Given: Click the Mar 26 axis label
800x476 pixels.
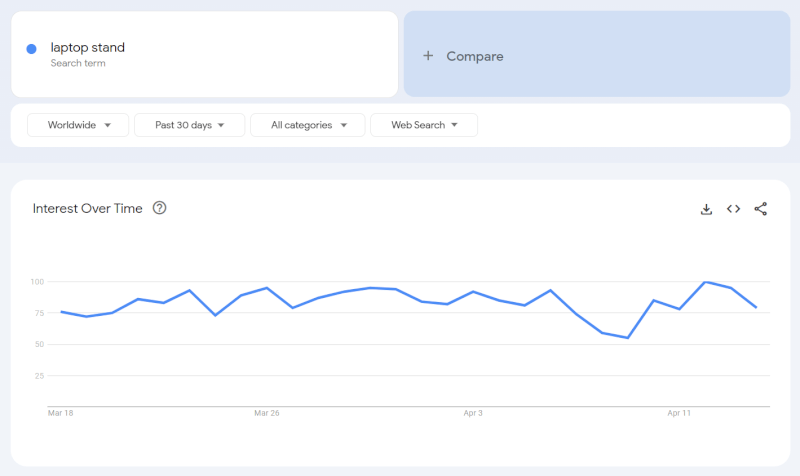Looking at the screenshot, I should click(267, 413).
